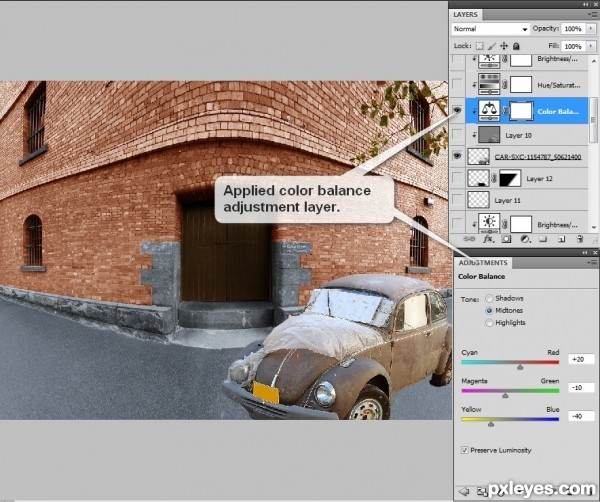The height and width of the screenshot is (502, 600).
Task: Open the Layers panel options menu
Action: coord(592,15)
